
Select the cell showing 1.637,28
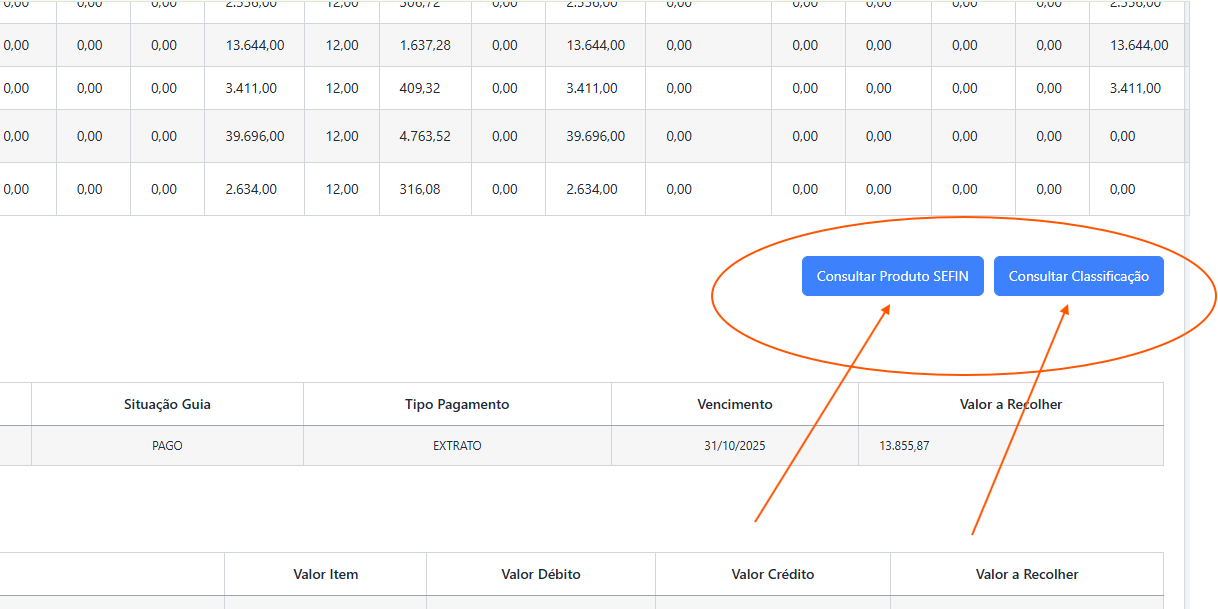click(425, 45)
